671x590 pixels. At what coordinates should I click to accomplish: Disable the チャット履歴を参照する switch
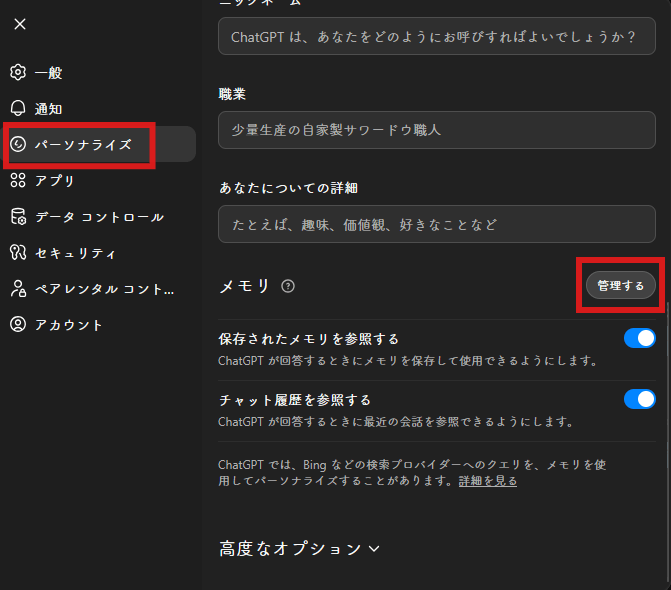[639, 399]
